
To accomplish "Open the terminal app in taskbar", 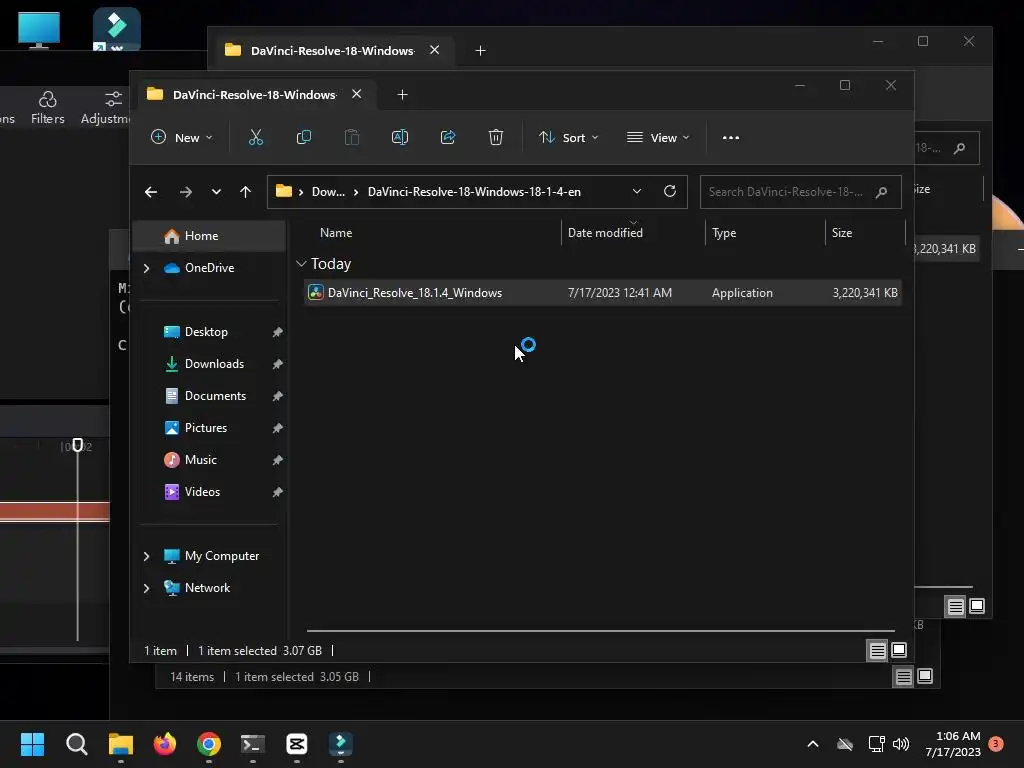I will point(253,744).
